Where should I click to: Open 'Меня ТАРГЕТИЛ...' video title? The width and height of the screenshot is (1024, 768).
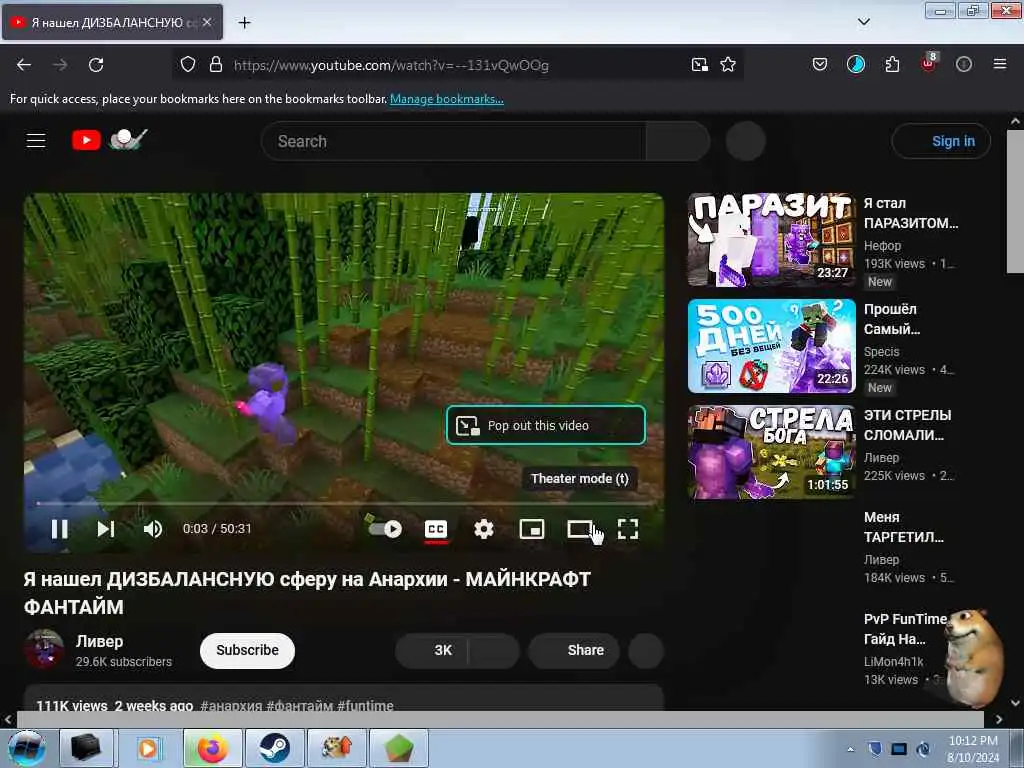[903, 527]
